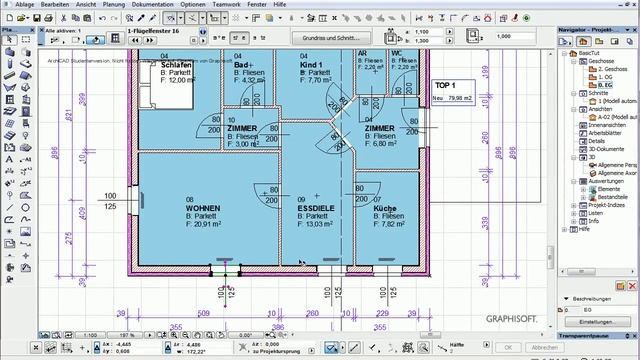Open the Fenster menu
The width and height of the screenshot is (640, 360).
point(257,4)
